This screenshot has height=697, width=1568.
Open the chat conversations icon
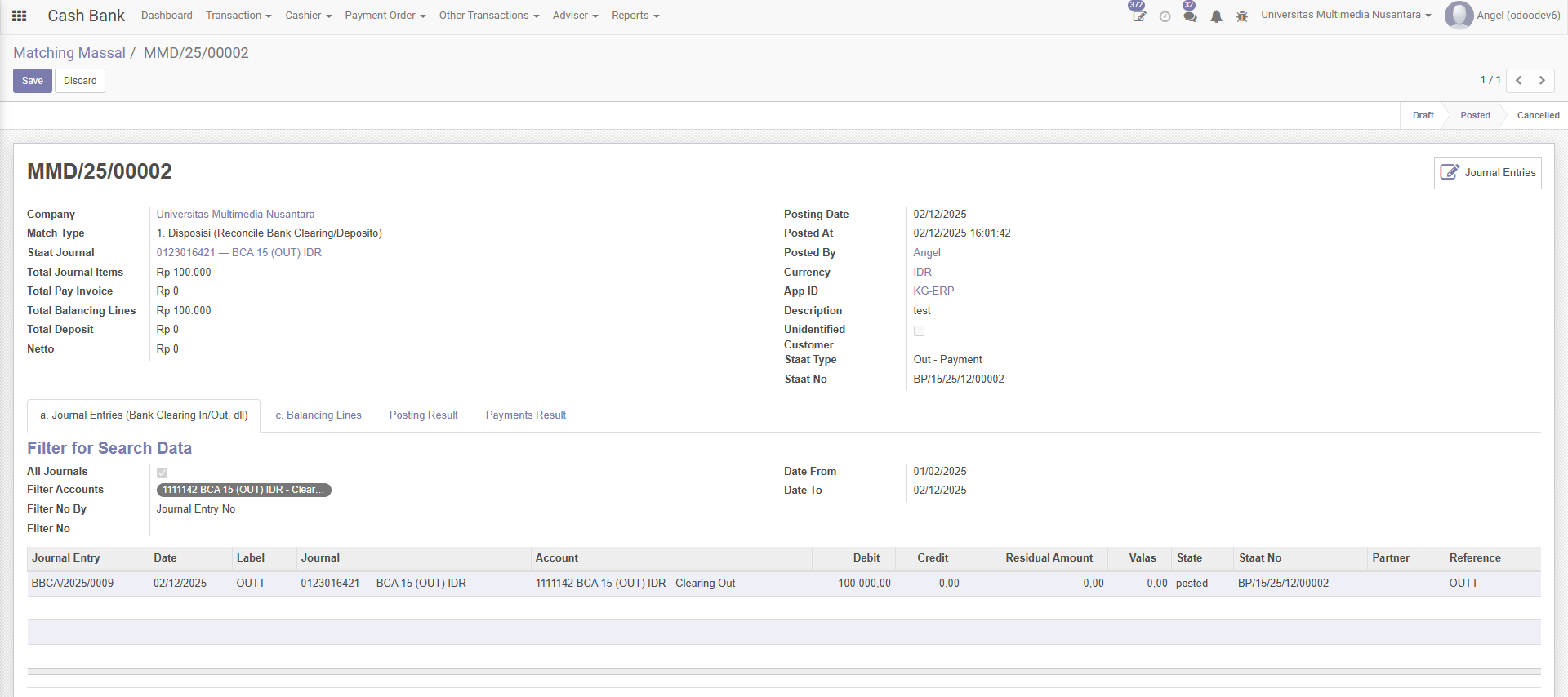pos(1190,16)
